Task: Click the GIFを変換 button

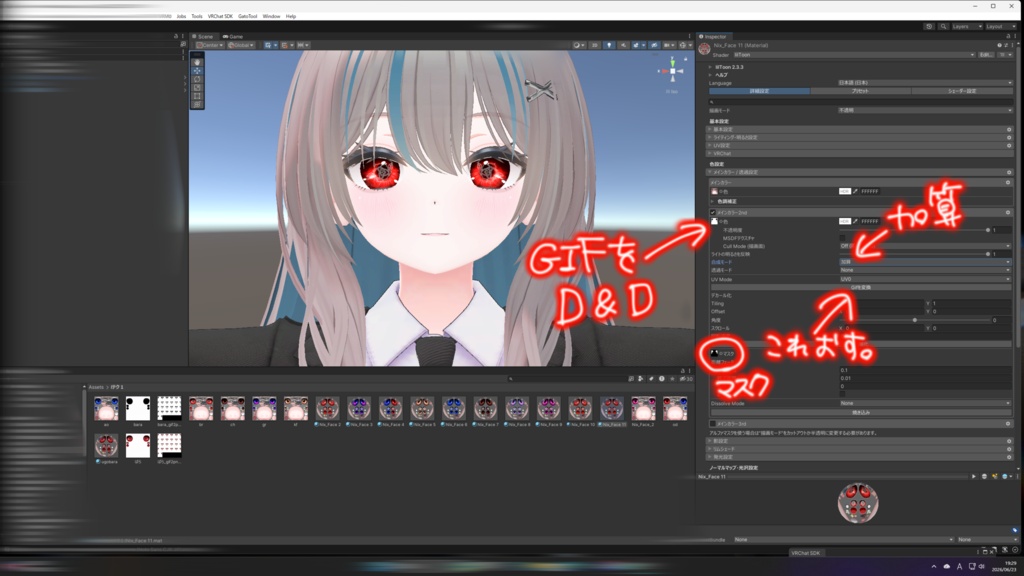Action: (x=861, y=287)
